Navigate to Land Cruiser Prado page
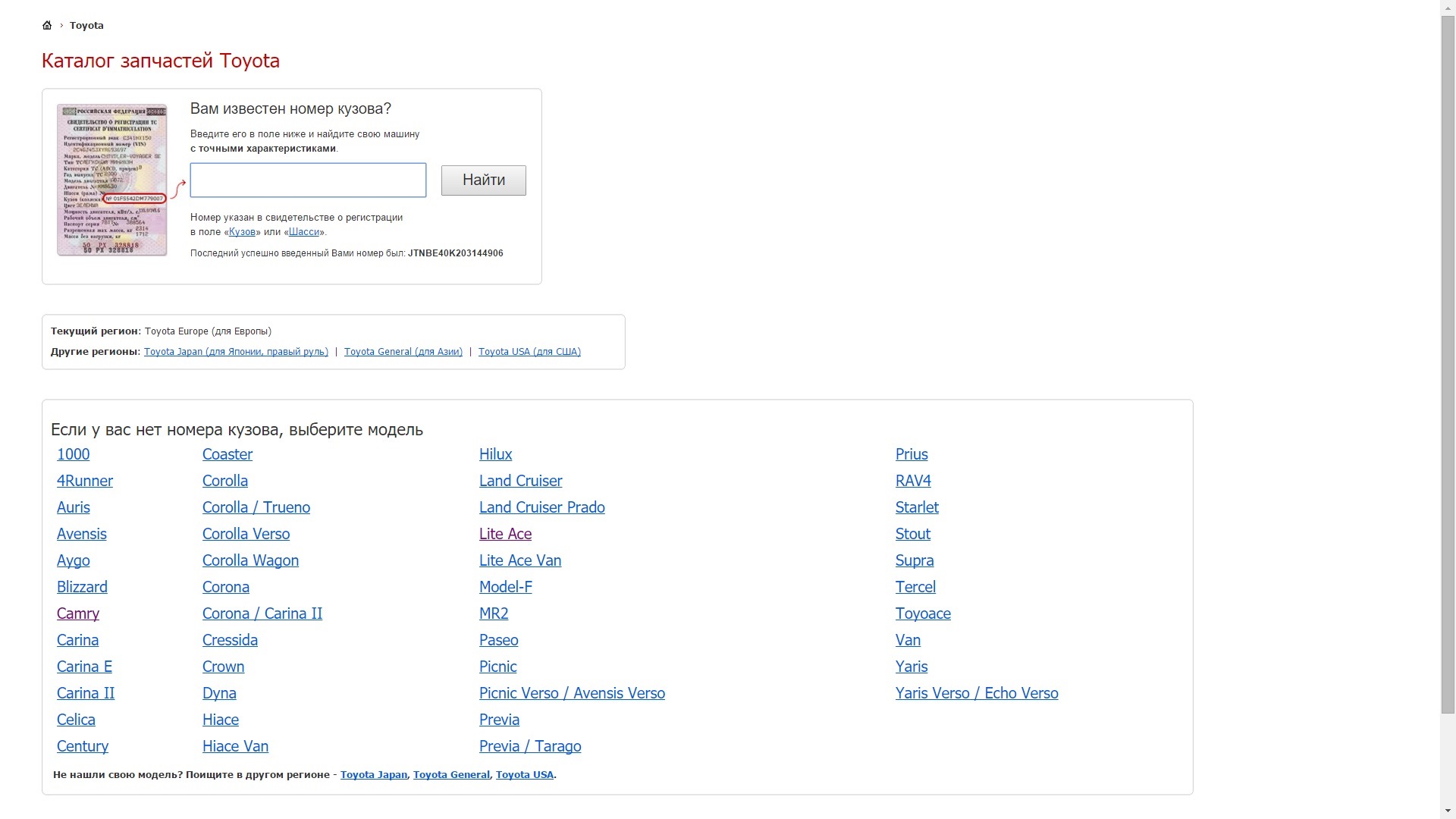This screenshot has width=1456, height=819. (542, 507)
